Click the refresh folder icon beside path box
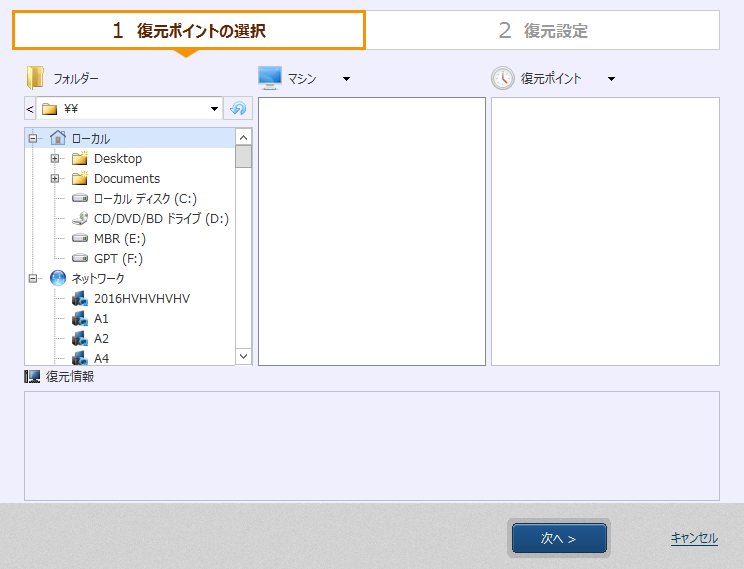 pos(238,108)
